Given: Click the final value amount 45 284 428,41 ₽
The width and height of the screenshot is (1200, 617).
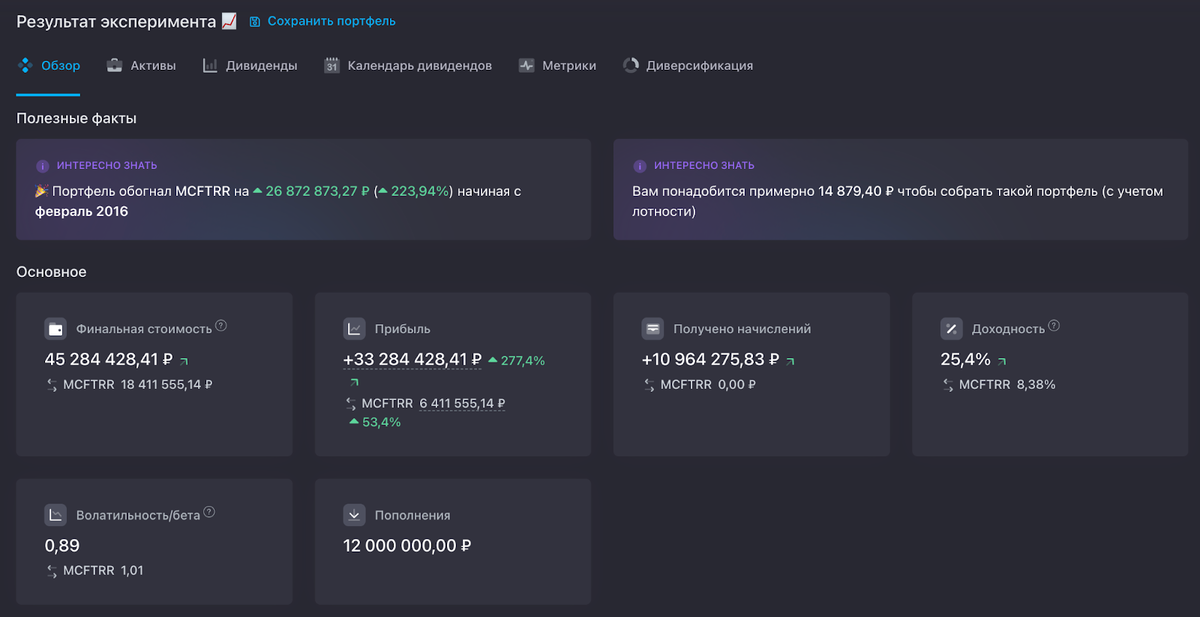Looking at the screenshot, I should [x=109, y=360].
